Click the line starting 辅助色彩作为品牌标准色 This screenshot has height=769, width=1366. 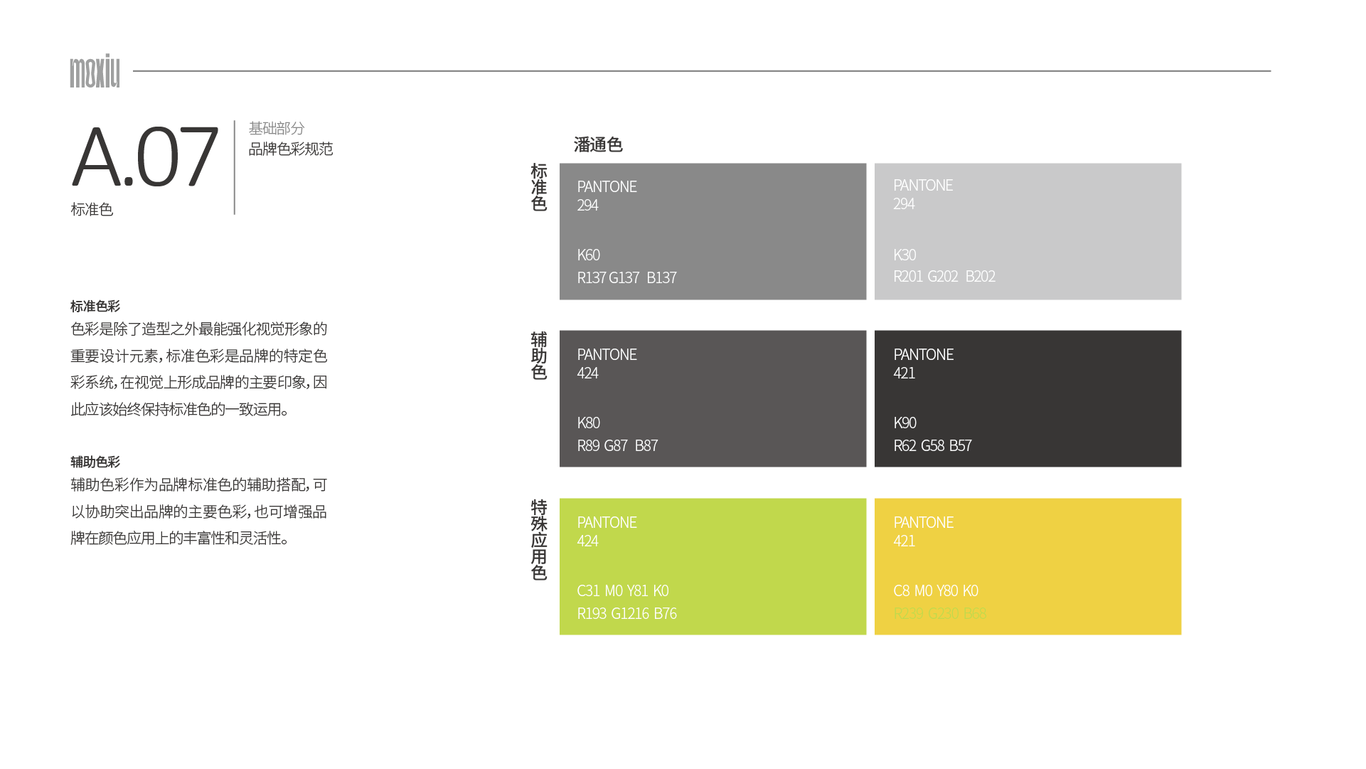199,485
